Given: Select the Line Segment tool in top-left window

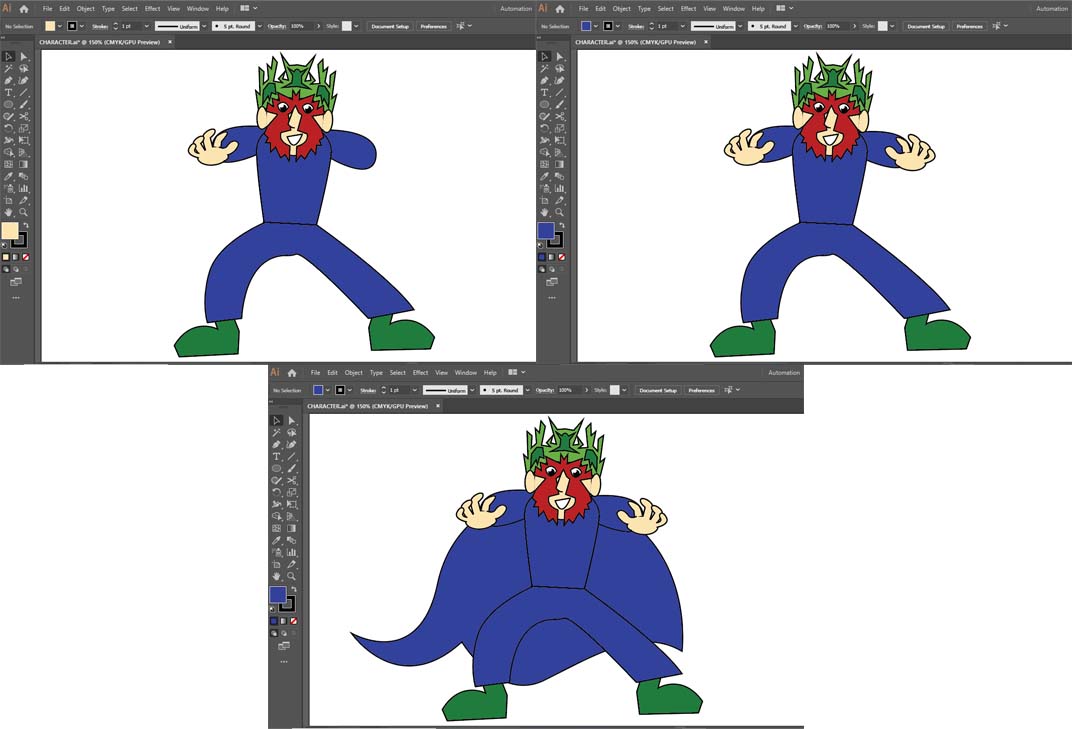Looking at the screenshot, I should (x=23, y=92).
